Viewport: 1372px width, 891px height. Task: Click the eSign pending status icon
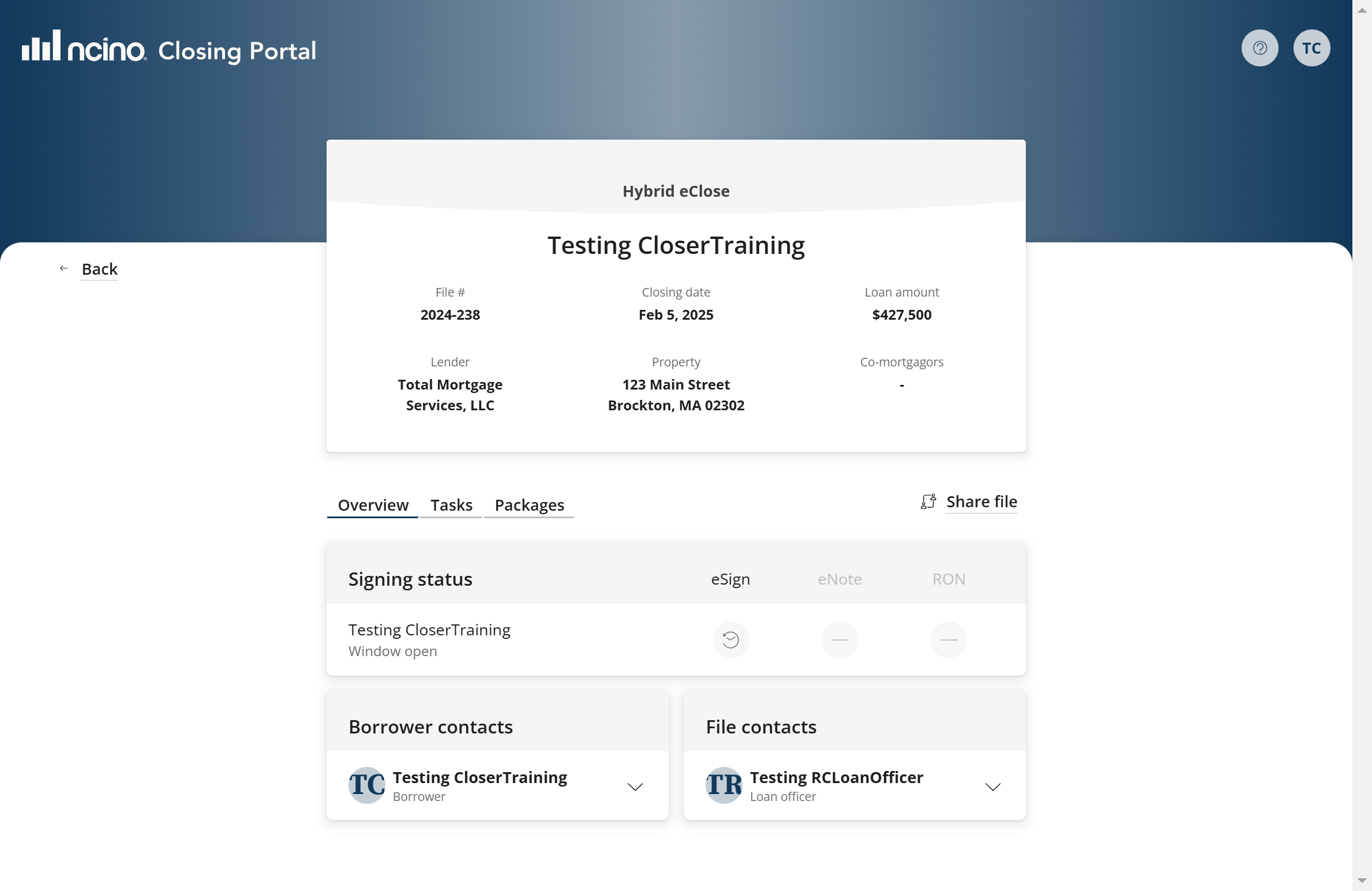(x=730, y=639)
